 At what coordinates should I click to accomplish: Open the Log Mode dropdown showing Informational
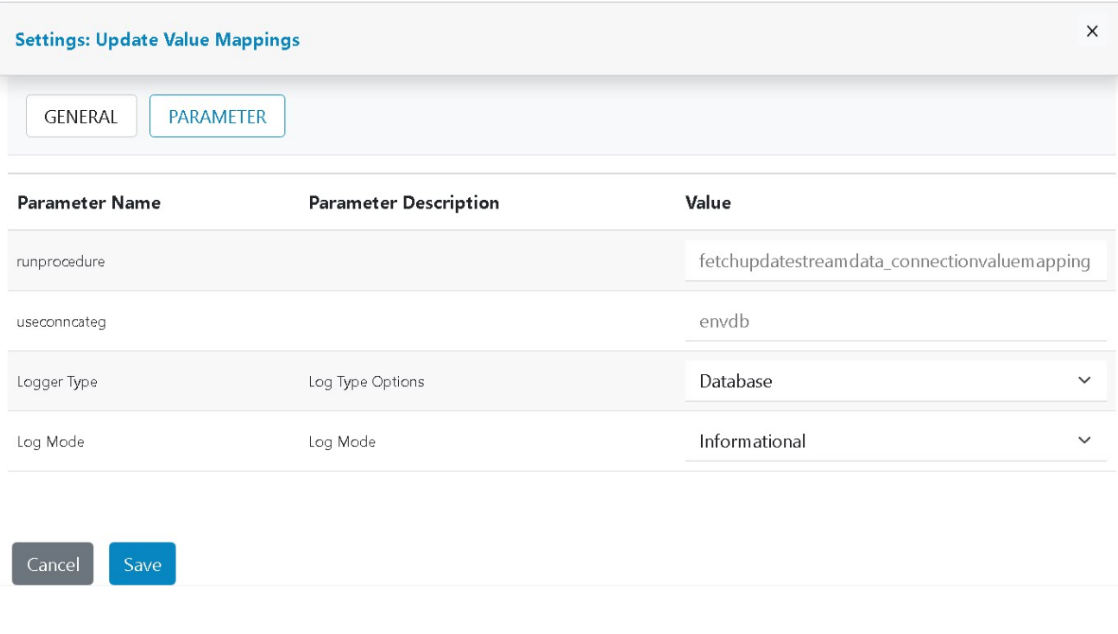pyautogui.click(x=880, y=441)
